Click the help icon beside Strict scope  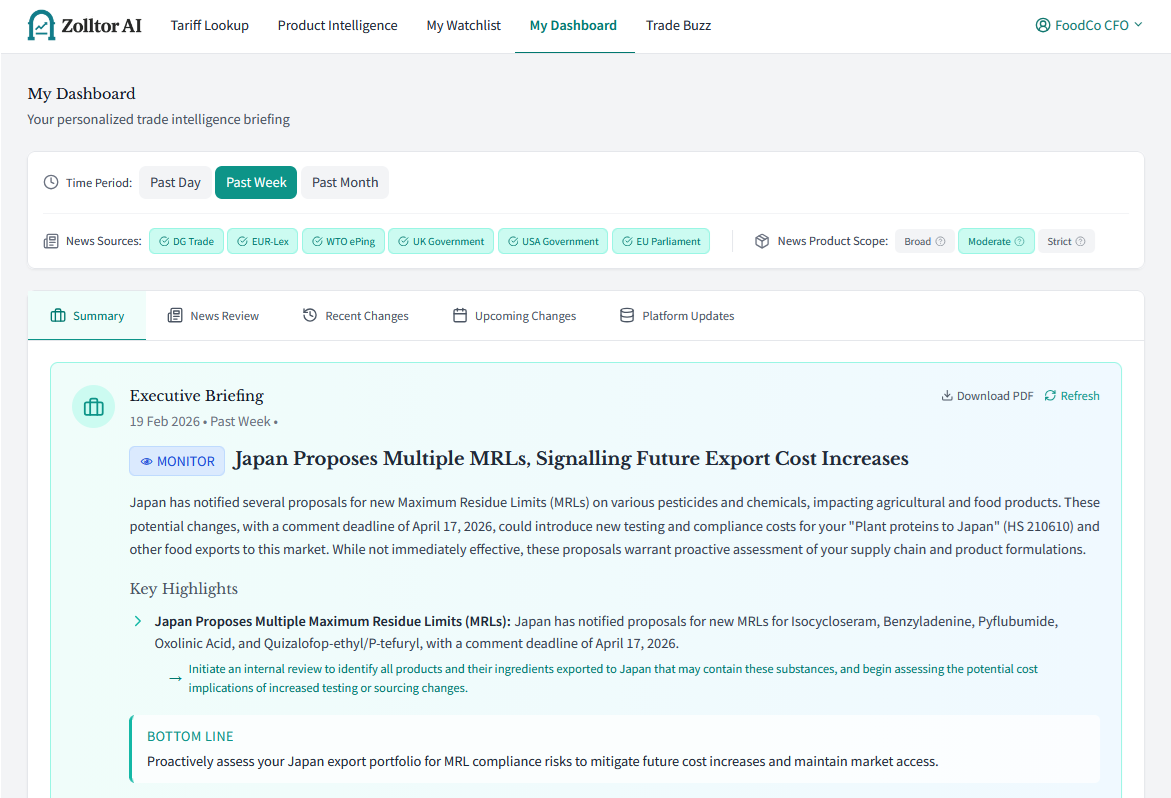click(x=1080, y=241)
